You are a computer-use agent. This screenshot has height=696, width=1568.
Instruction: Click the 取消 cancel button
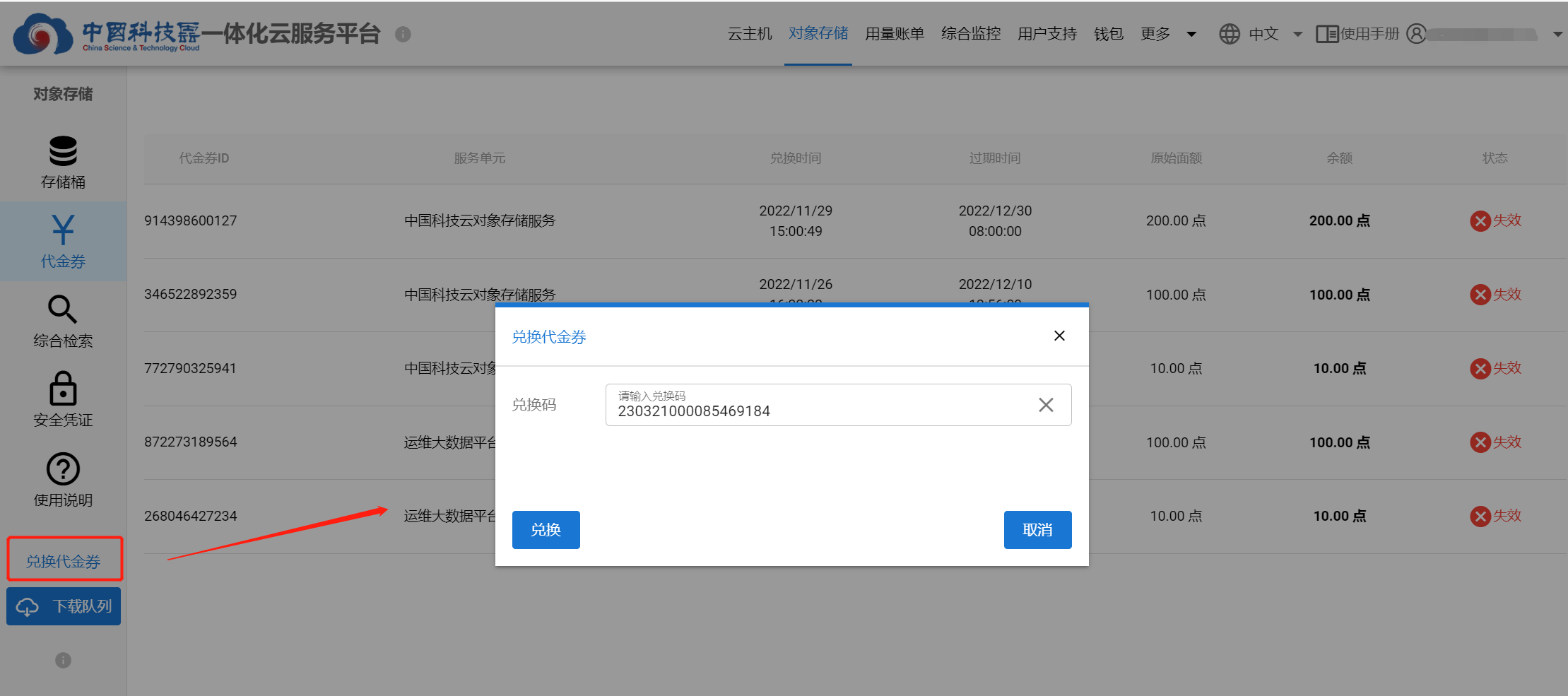pyautogui.click(x=1038, y=530)
